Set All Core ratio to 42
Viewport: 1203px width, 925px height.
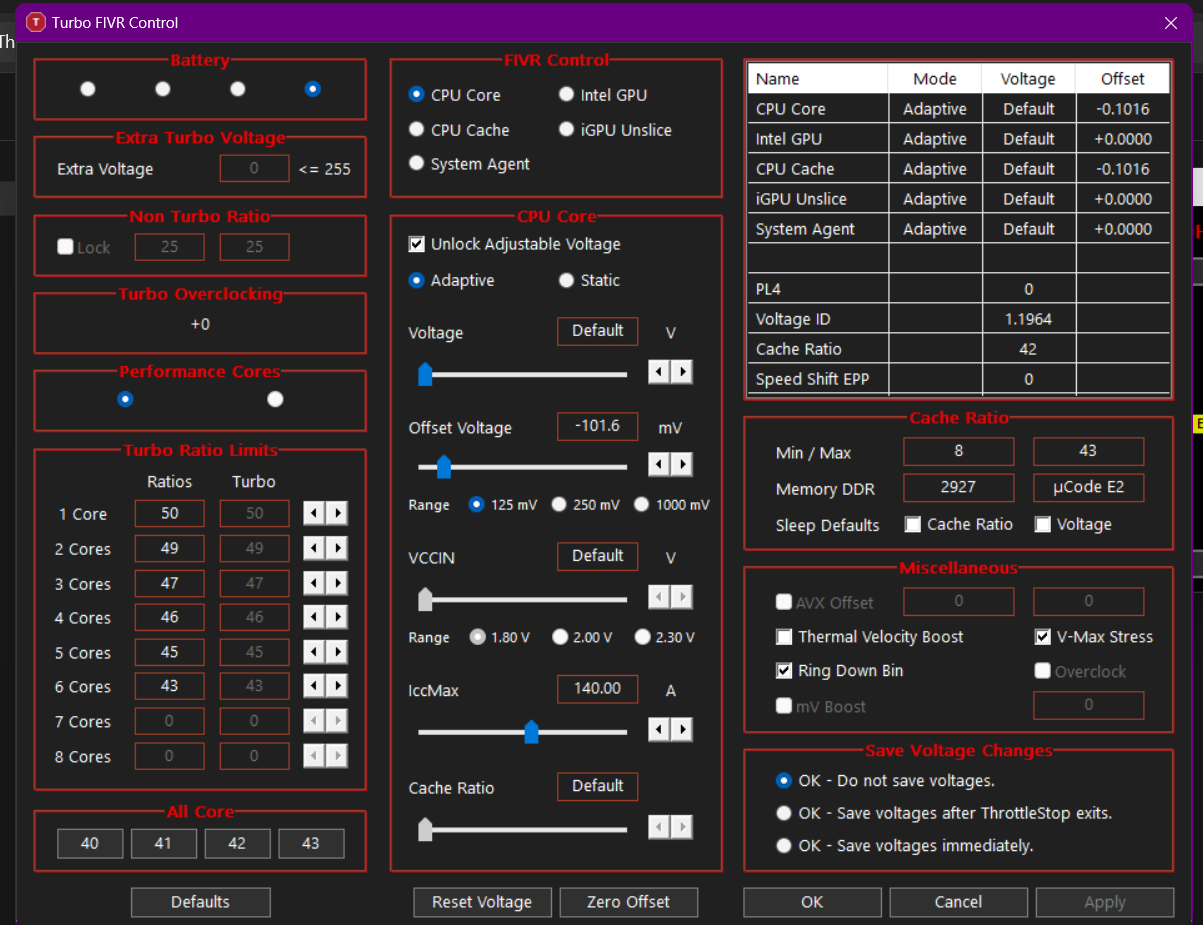coord(237,844)
